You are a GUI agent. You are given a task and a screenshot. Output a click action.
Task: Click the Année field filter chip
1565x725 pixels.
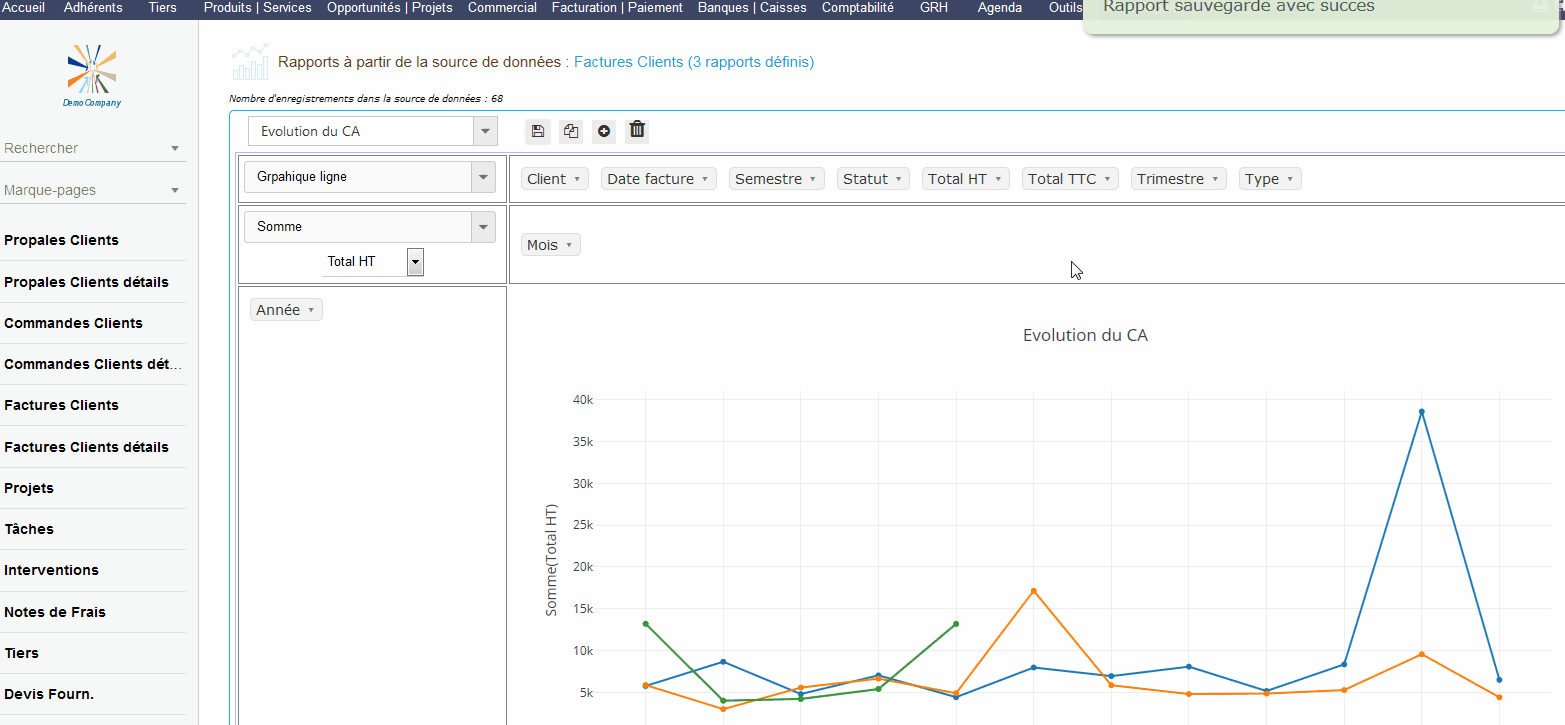[x=286, y=310]
